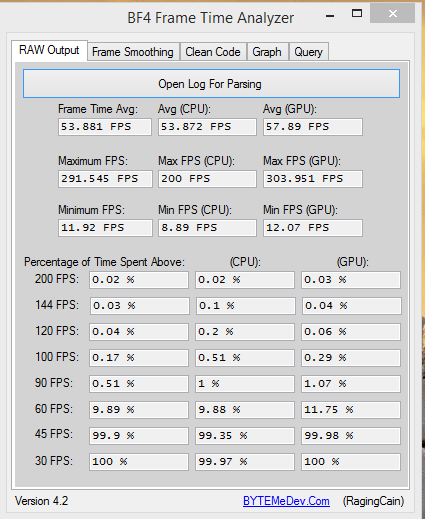Select the Minimum FPS 11.92 field
Viewport: 425px width, 519px height.
point(105,228)
